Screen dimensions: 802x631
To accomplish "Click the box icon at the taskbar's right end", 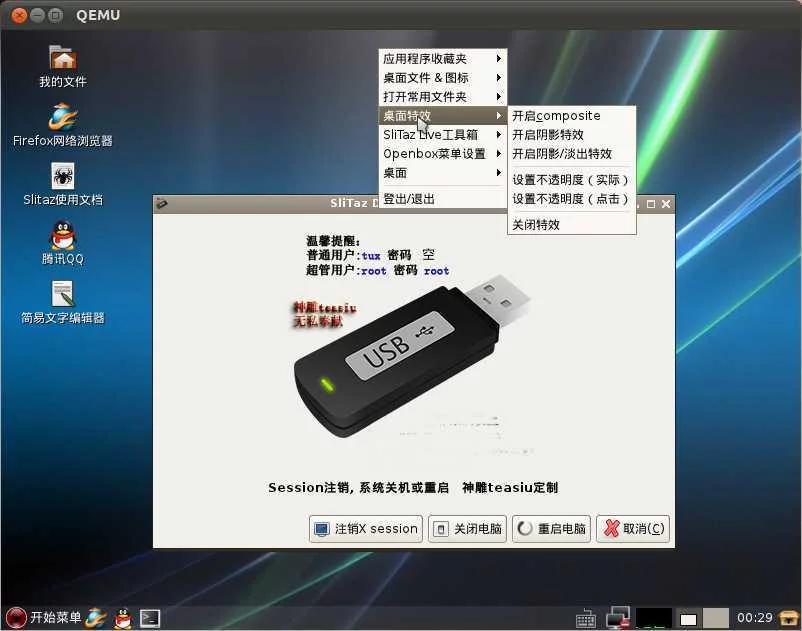I will coord(788,618).
